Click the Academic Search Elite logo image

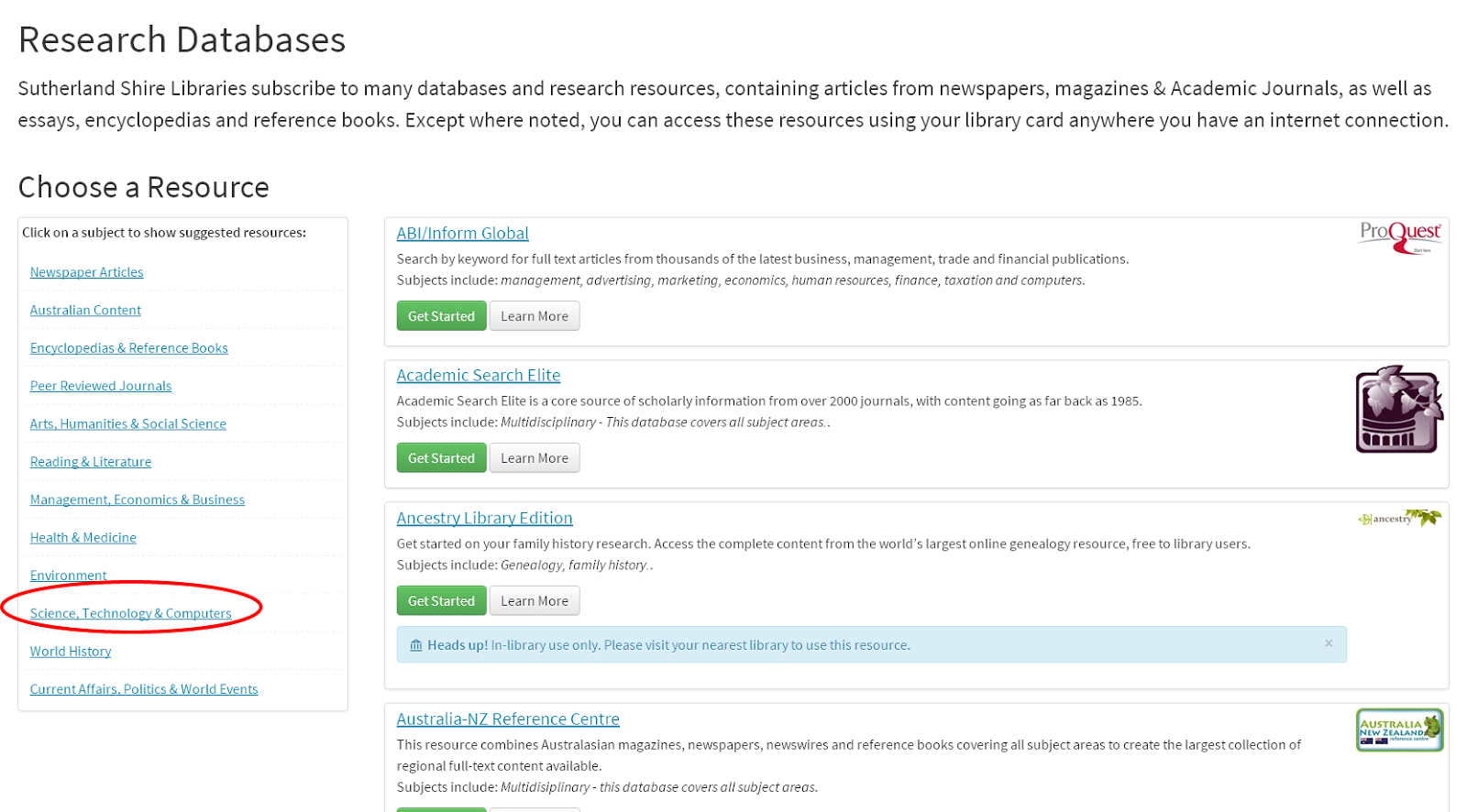[1399, 409]
